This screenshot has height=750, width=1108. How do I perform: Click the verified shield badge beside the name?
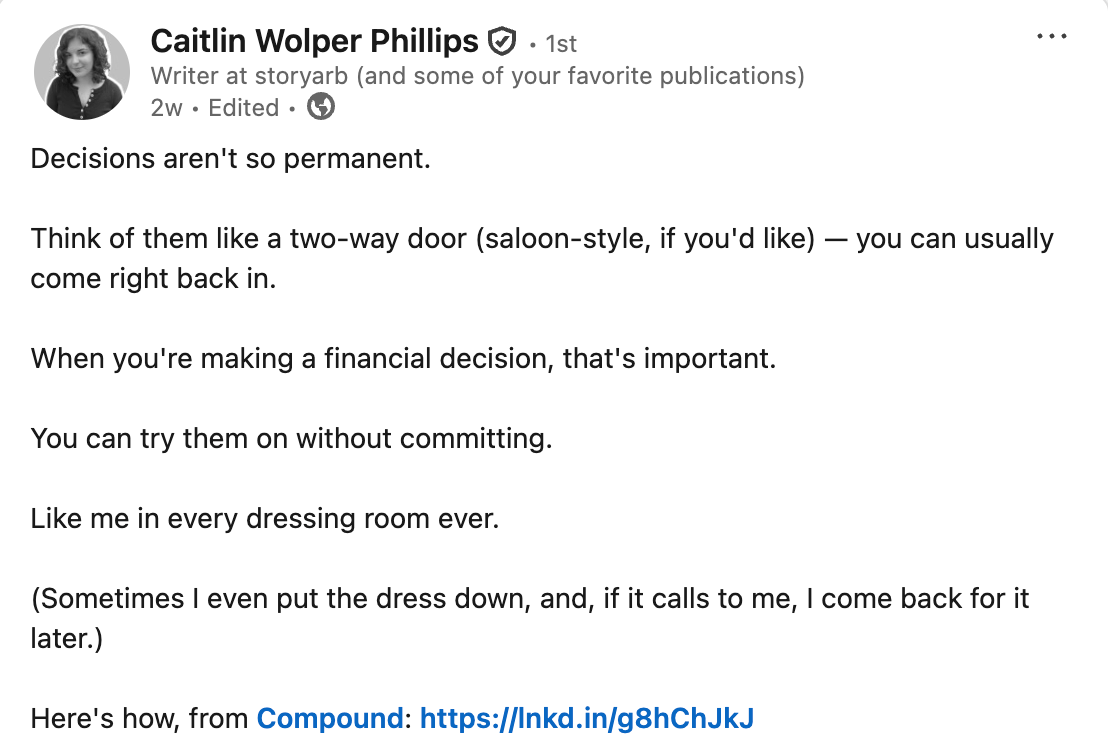tap(502, 42)
